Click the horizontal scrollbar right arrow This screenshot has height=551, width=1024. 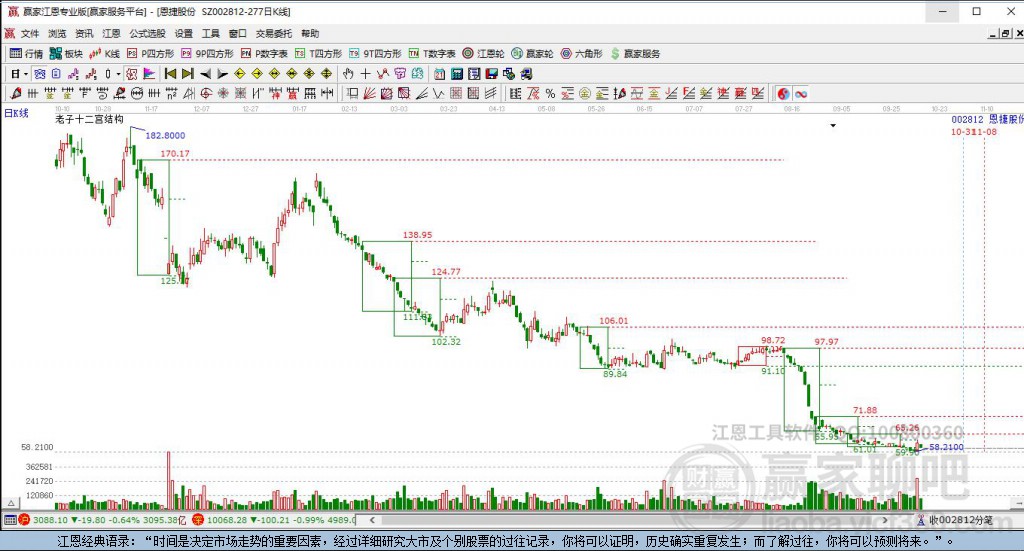pyautogui.click(x=885, y=520)
